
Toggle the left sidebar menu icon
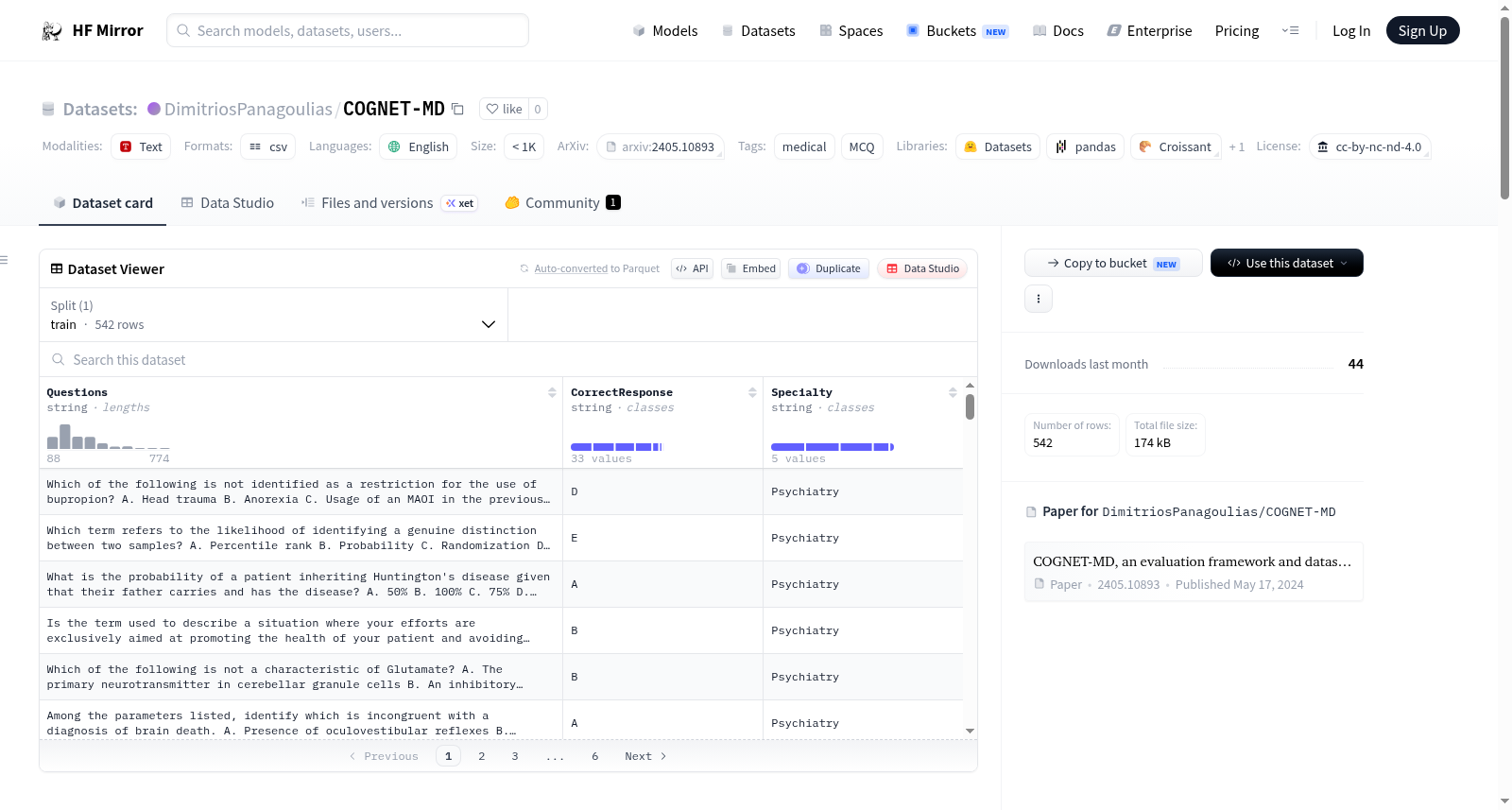click(x=4, y=260)
